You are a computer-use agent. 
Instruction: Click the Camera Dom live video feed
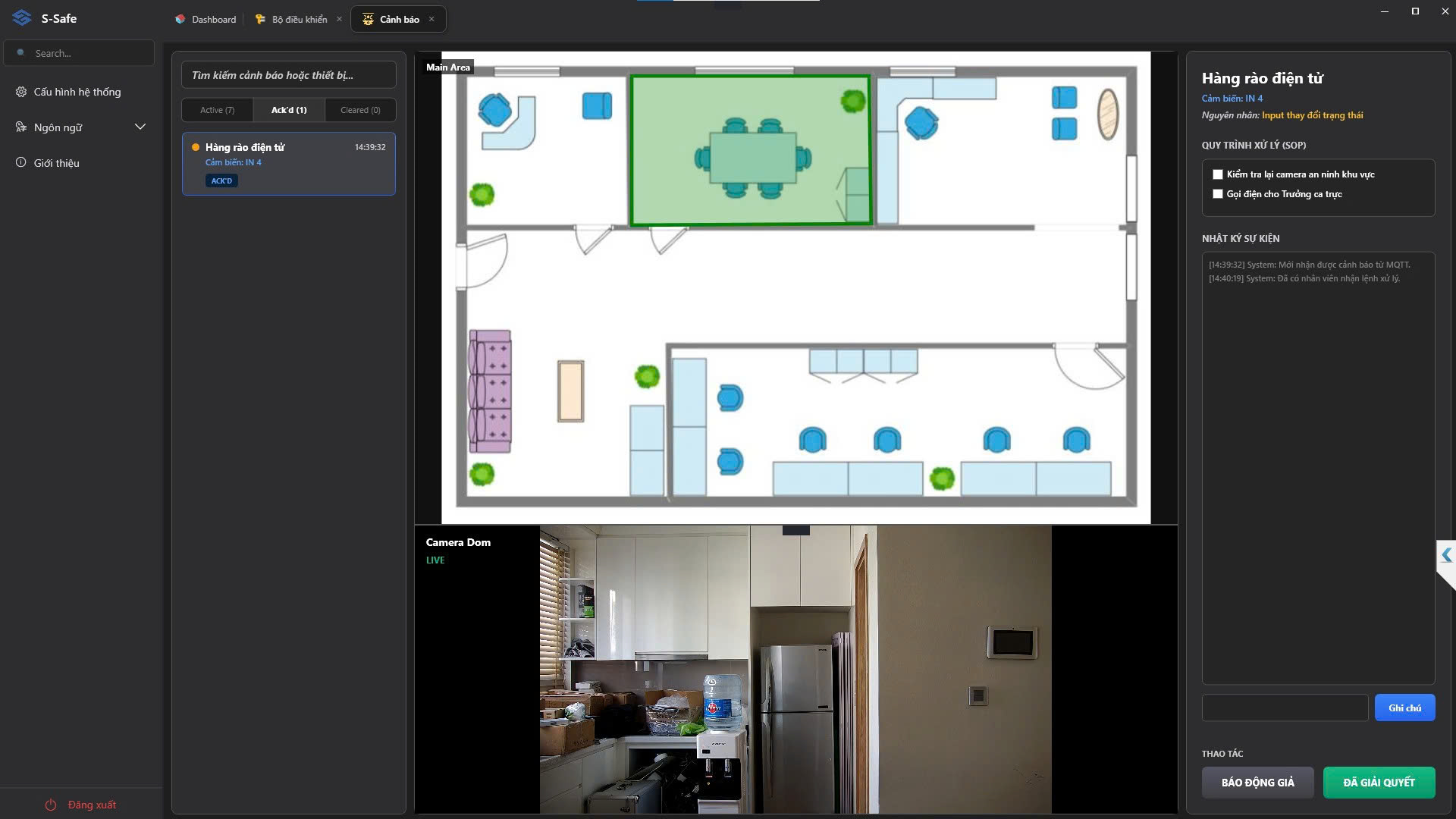[795, 670]
